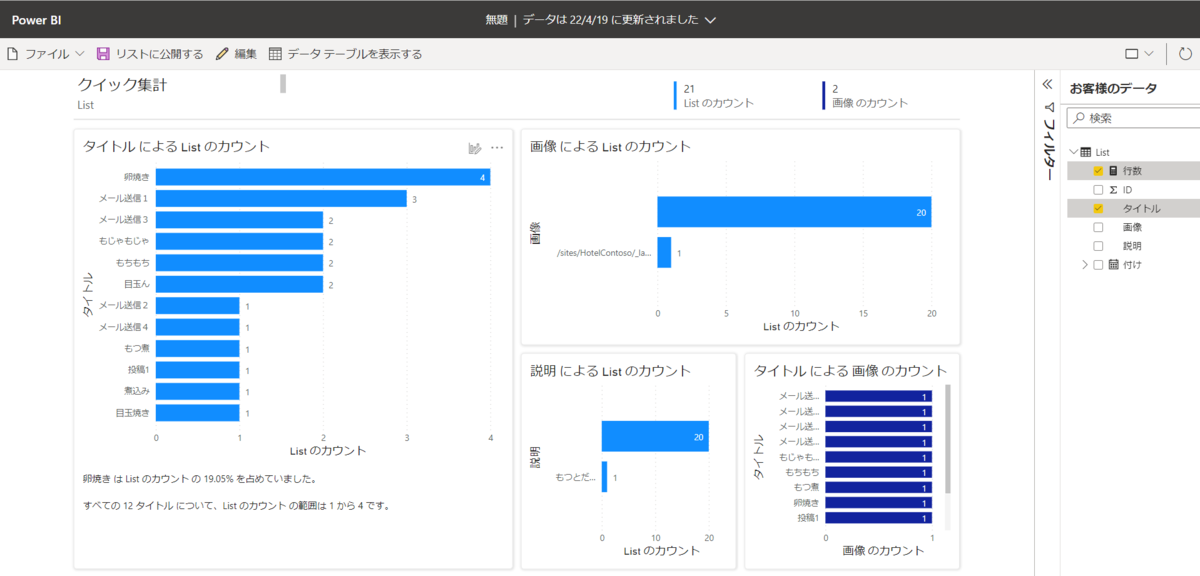Collapse the data pane with double chevron
This screenshot has height=576, width=1200.
pos(1047,85)
